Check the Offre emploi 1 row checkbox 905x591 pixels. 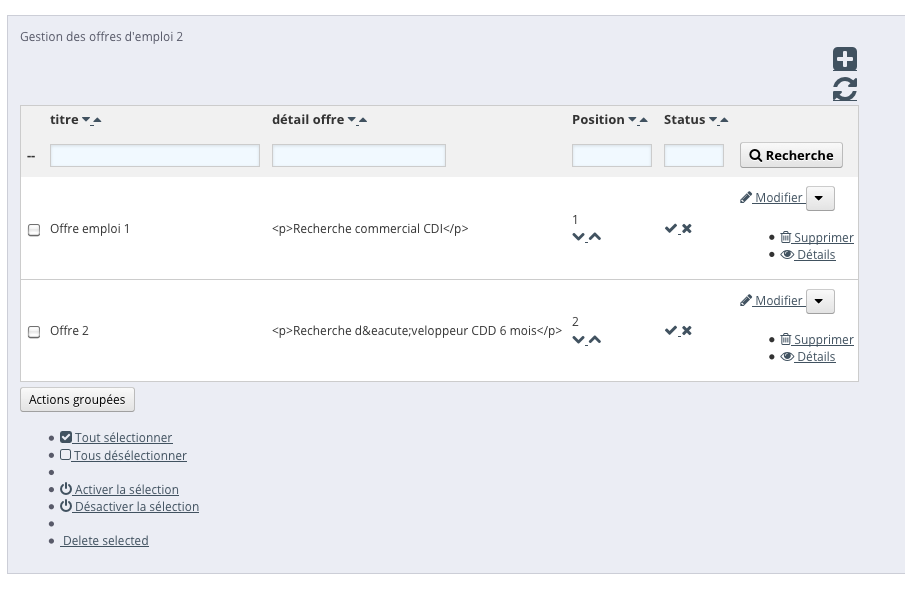34,230
